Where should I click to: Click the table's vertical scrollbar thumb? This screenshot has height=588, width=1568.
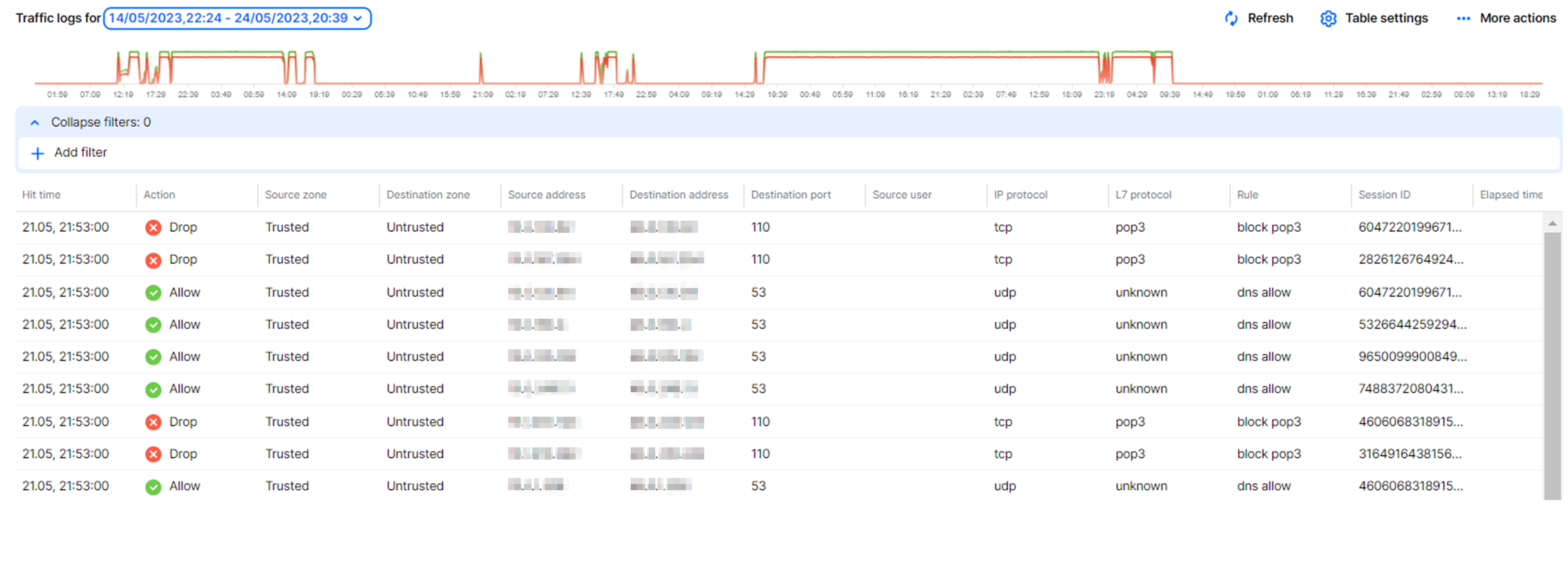tap(1552, 366)
